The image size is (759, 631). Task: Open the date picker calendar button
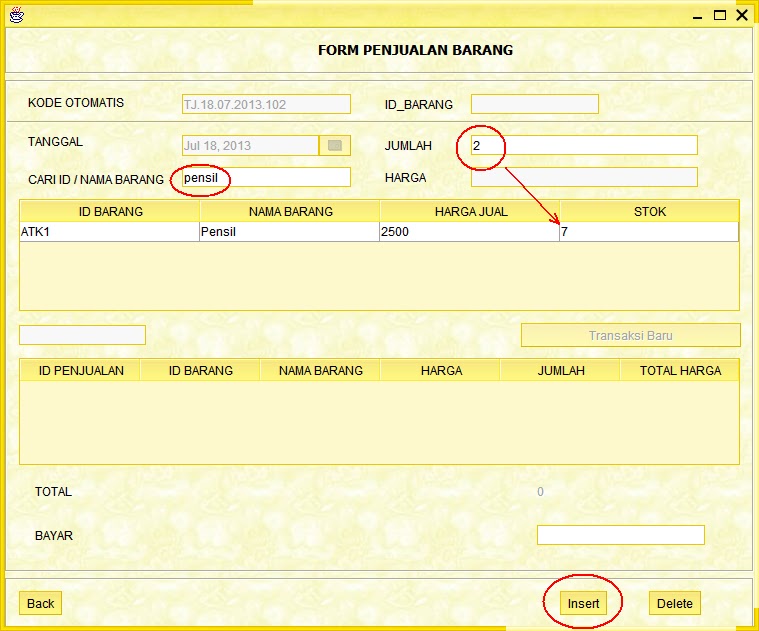[335, 145]
